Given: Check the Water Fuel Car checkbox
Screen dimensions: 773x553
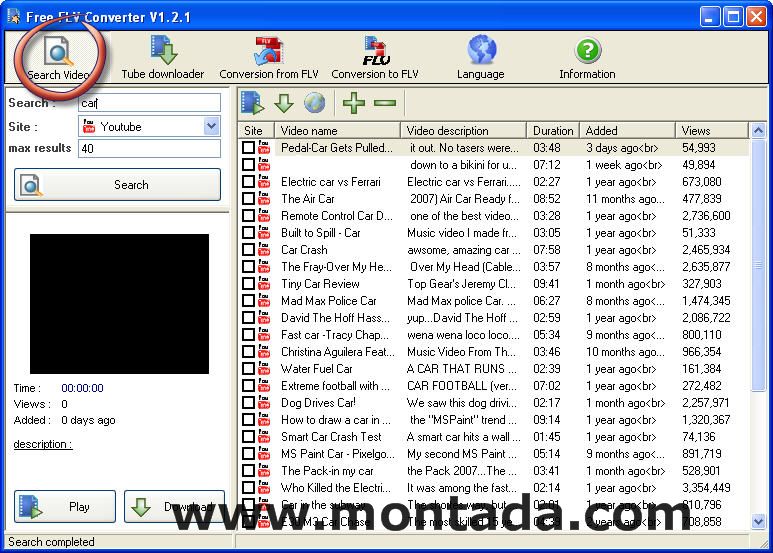Looking at the screenshot, I should (248, 369).
